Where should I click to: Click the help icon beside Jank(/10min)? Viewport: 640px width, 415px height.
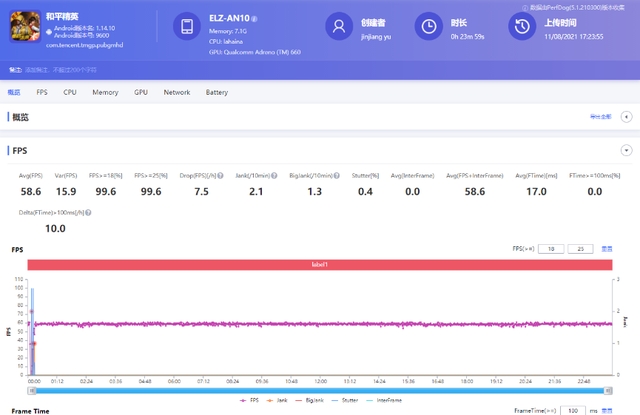coord(274,175)
